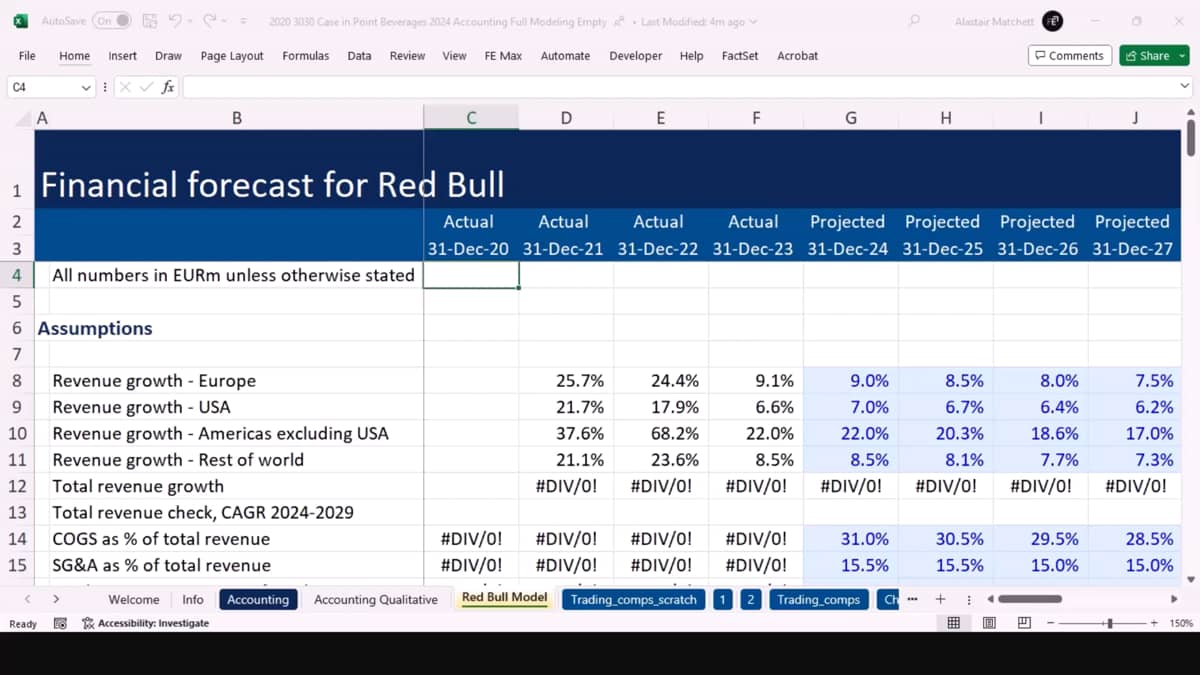The image size is (1200, 675).
Task: Click Accessibility: Investigate in status bar
Action: click(x=146, y=623)
